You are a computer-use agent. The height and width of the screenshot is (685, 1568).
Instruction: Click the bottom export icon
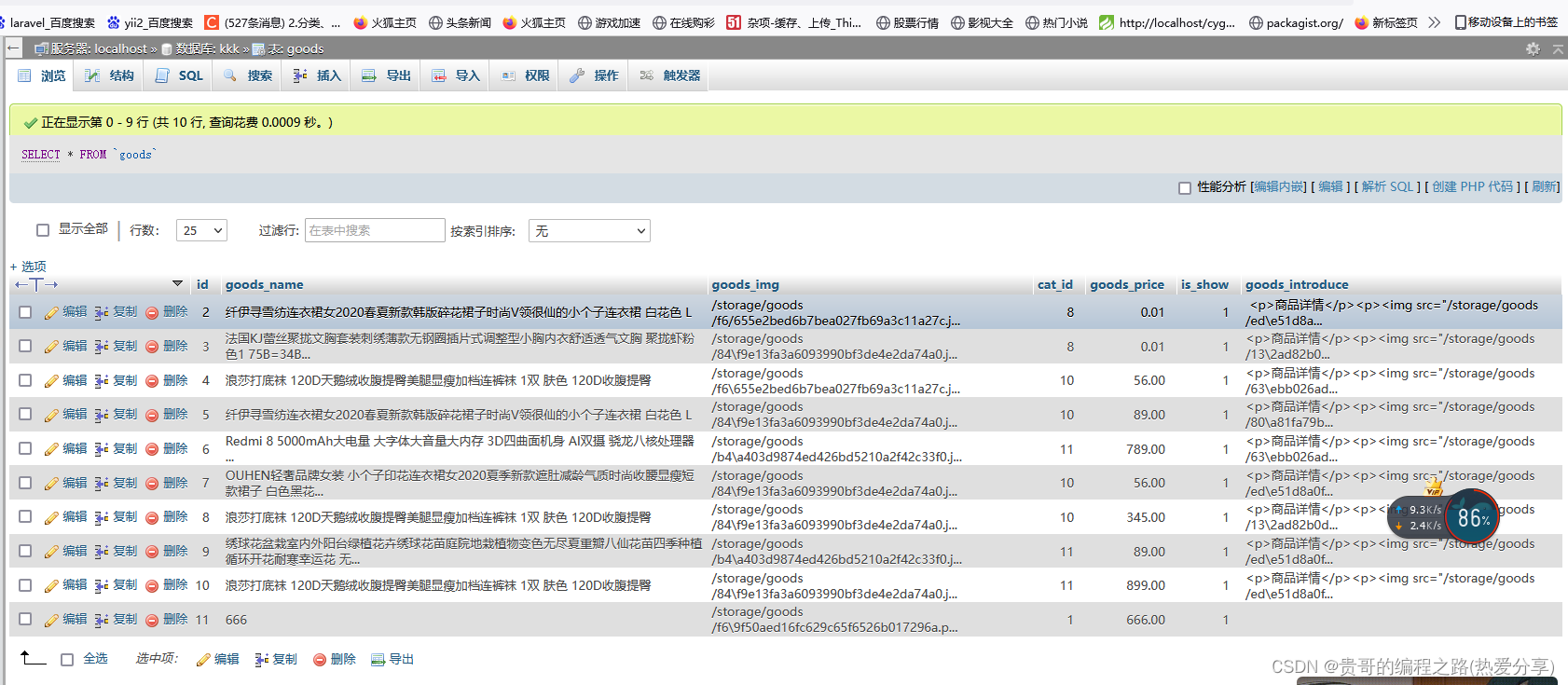coord(378,660)
